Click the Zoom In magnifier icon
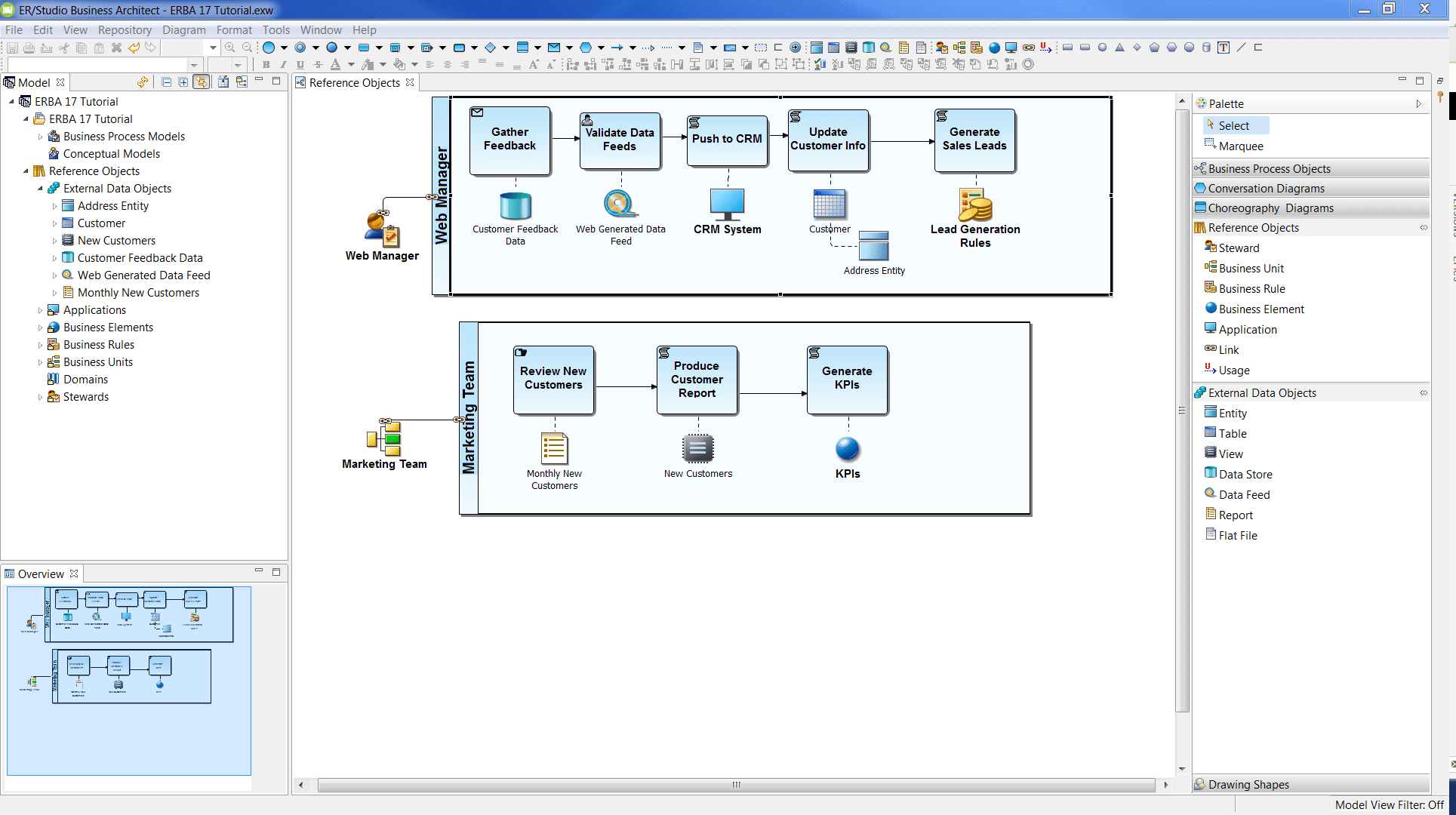1456x815 pixels. [x=229, y=48]
